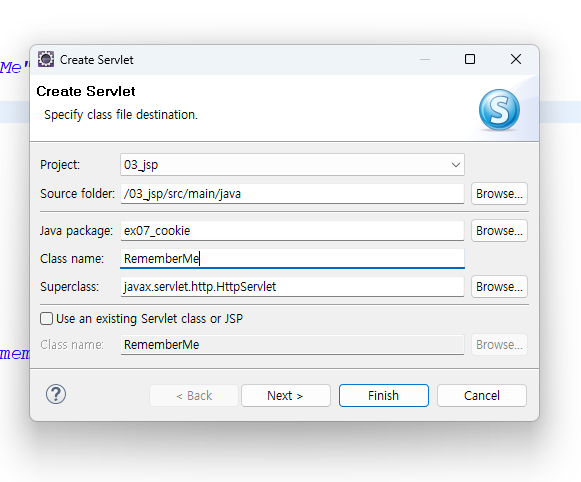Minimize the Create Servlet dialog
The image size is (581, 482).
(425, 59)
